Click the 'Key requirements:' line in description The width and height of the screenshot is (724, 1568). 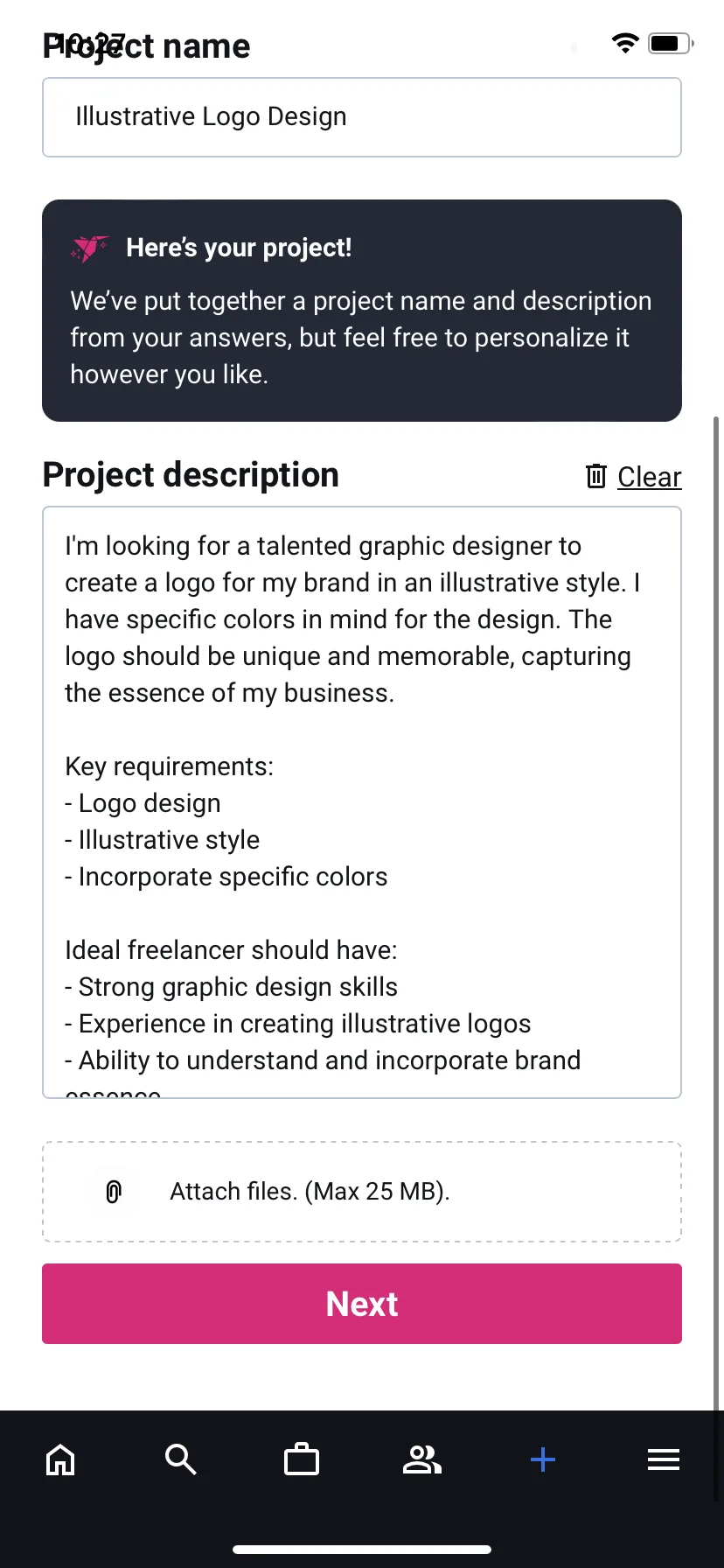170,766
